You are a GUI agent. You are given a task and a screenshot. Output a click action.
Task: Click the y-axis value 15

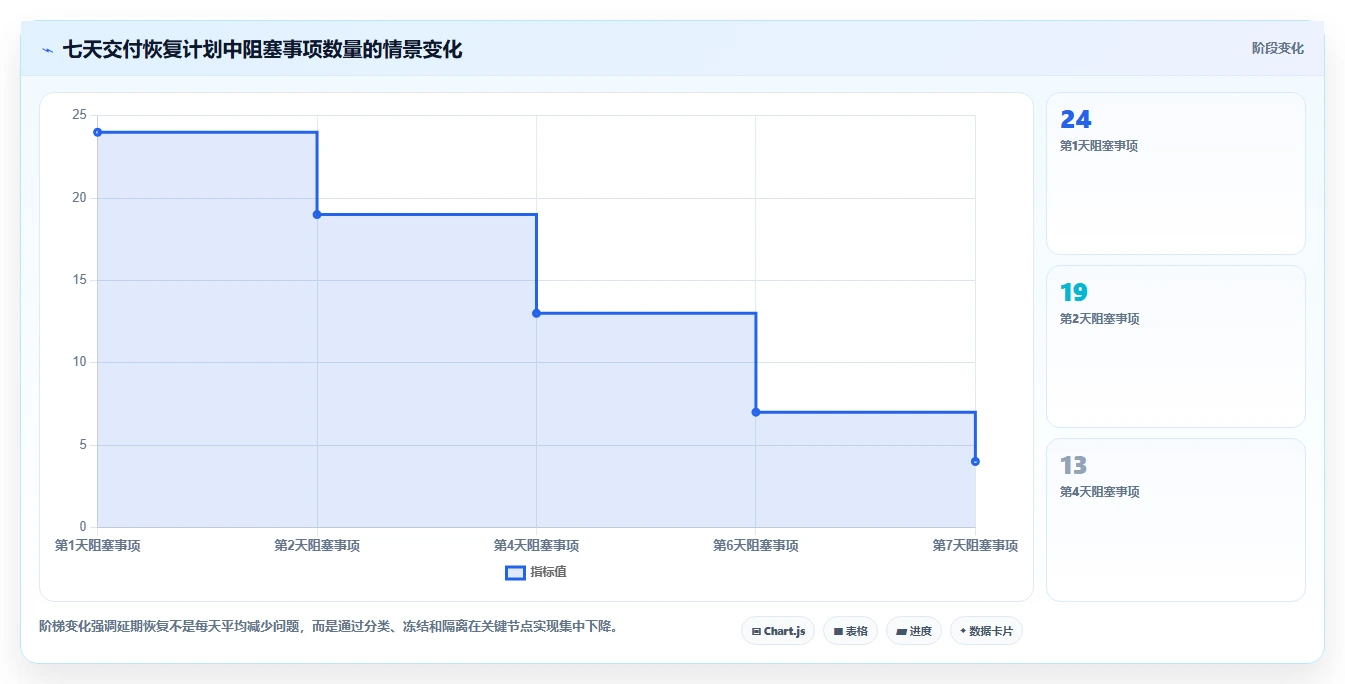tap(80, 280)
